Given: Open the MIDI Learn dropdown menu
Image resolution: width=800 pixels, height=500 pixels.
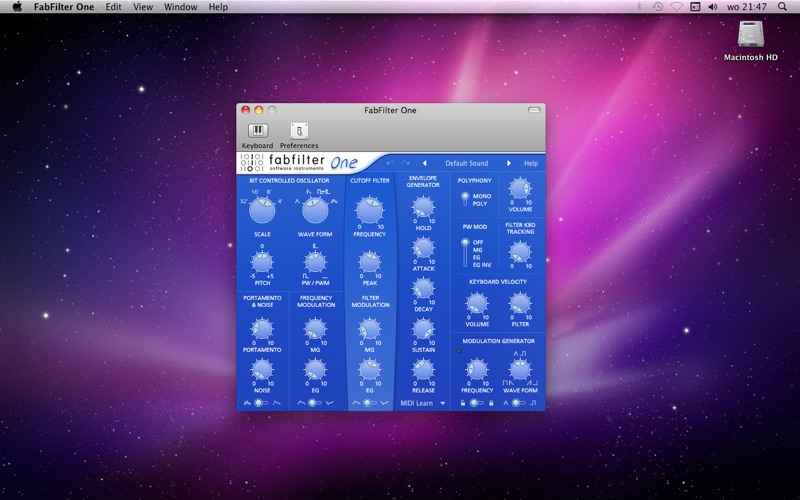Looking at the screenshot, I should pos(422,403).
